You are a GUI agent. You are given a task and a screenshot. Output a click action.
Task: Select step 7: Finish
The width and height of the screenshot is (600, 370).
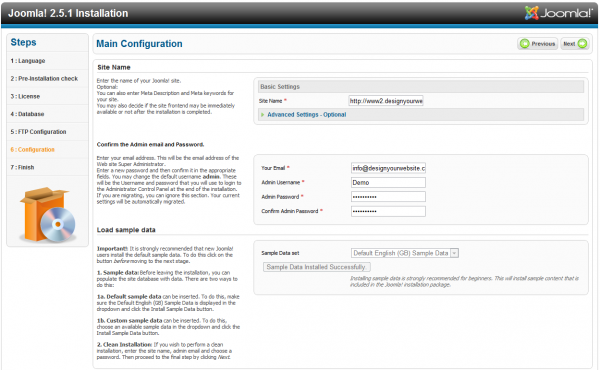pos(22,167)
